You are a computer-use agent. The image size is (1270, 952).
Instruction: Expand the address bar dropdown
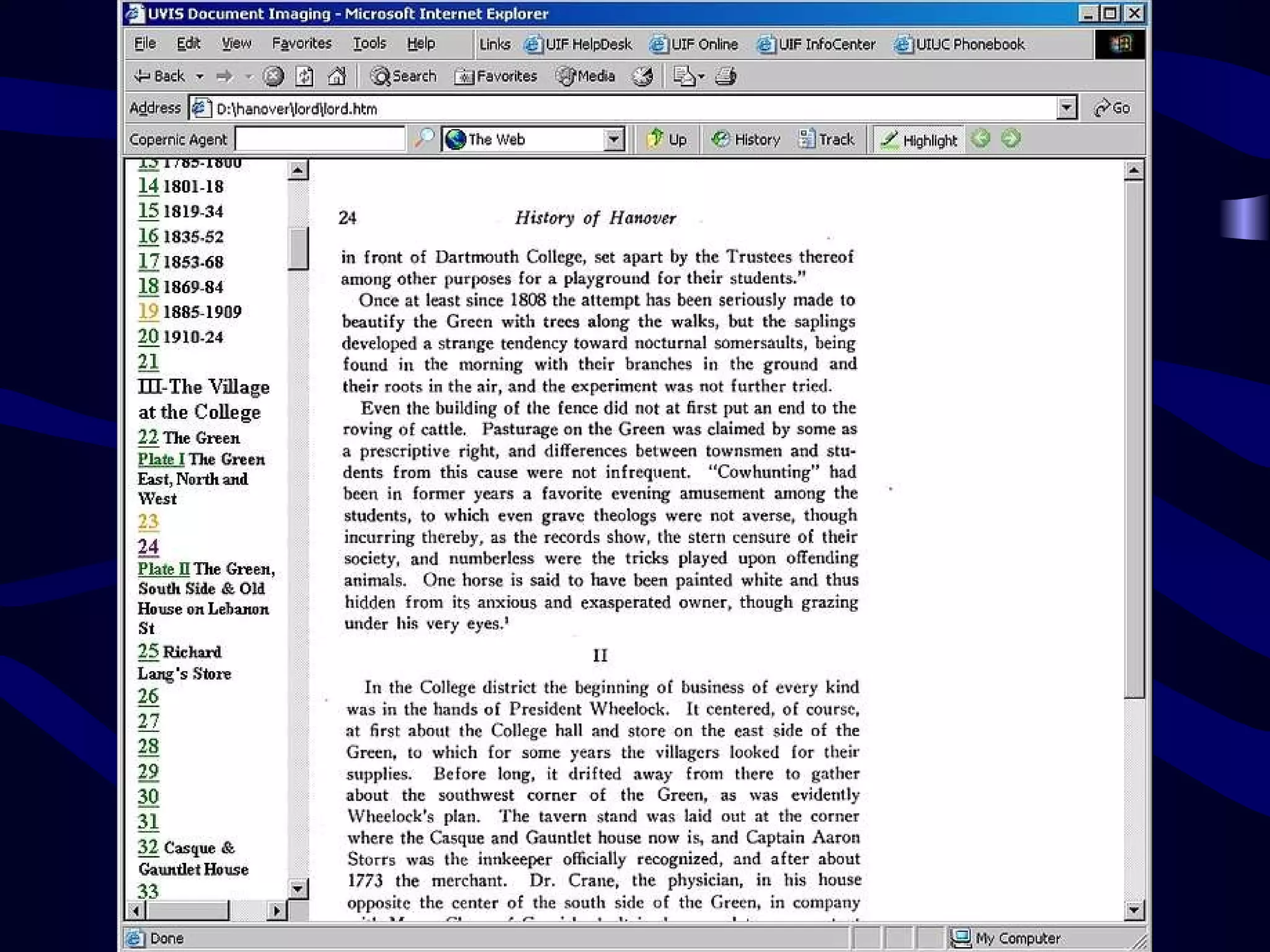click(x=1066, y=108)
